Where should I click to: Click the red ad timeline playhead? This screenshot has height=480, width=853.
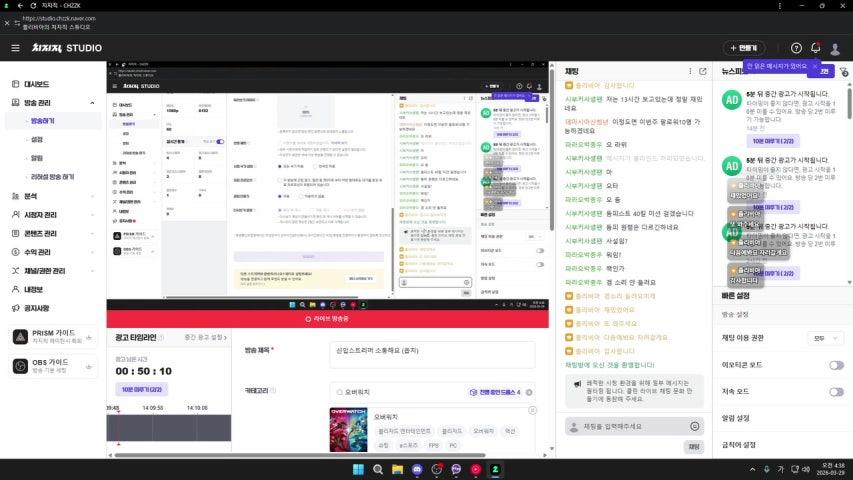click(x=119, y=428)
